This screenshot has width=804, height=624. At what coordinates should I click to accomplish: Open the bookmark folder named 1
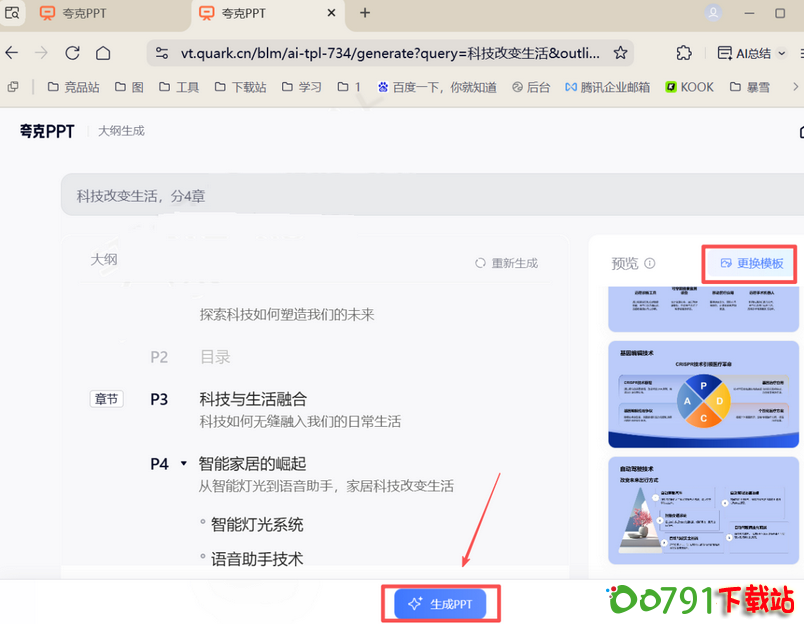click(x=349, y=87)
